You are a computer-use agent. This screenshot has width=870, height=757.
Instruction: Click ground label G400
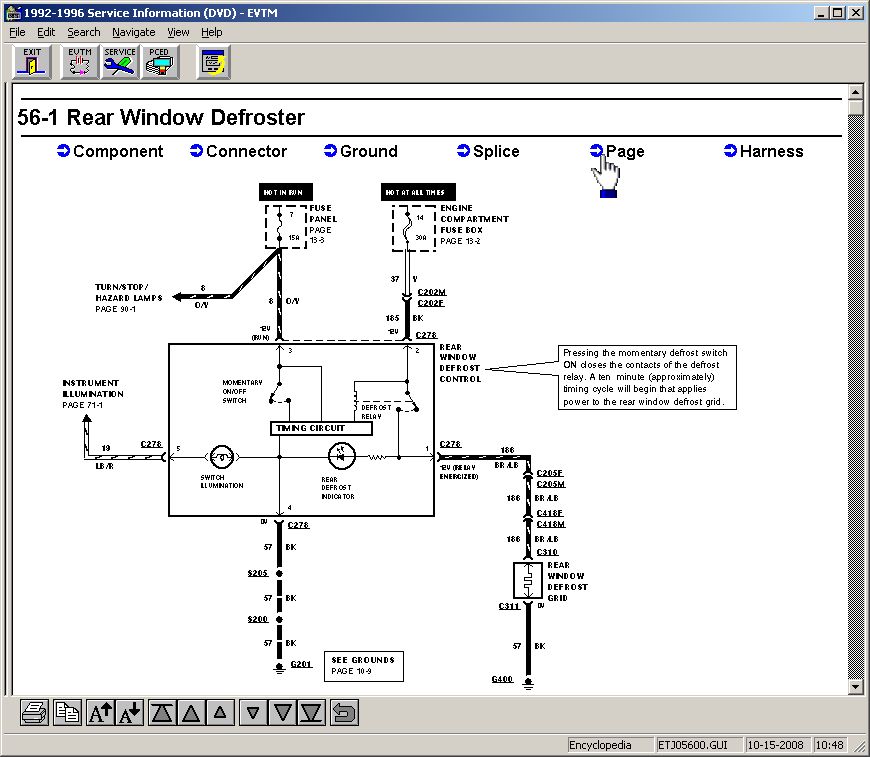pyautogui.click(x=502, y=679)
